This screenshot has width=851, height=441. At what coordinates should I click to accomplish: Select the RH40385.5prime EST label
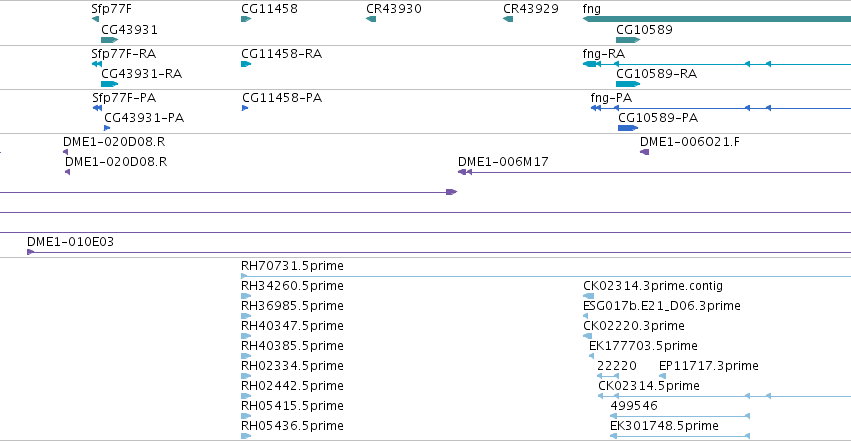[x=293, y=346]
